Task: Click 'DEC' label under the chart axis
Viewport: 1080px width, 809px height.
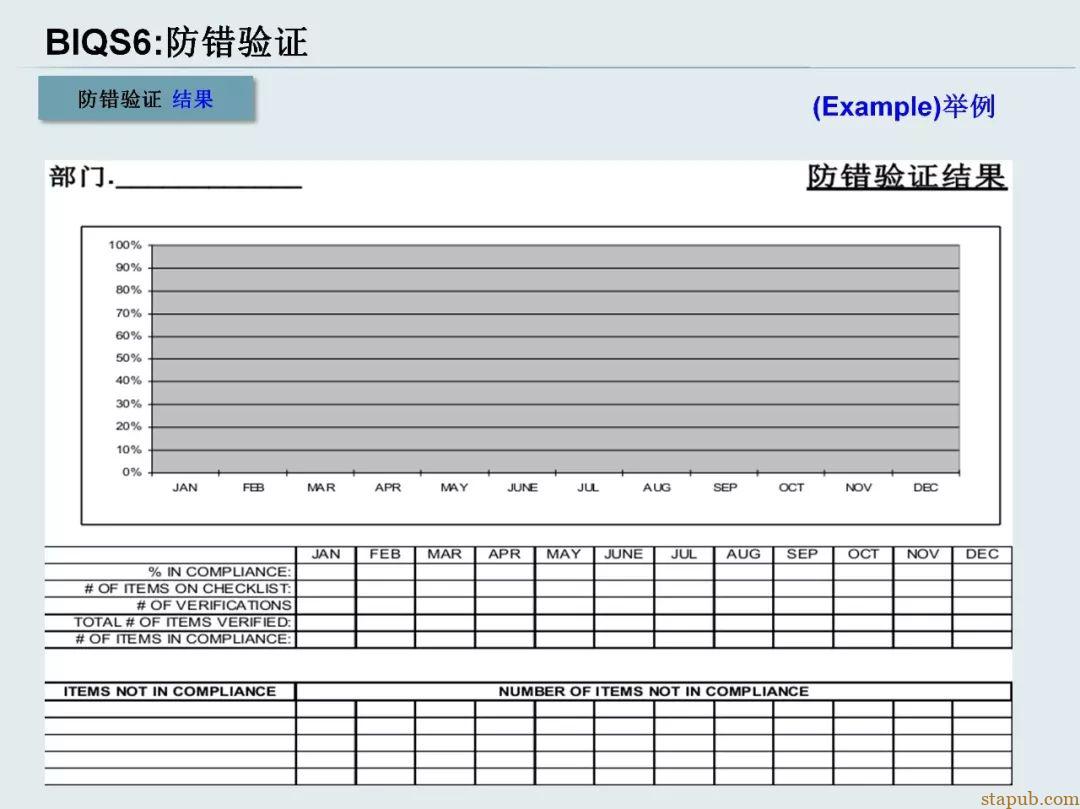Action: pos(925,487)
